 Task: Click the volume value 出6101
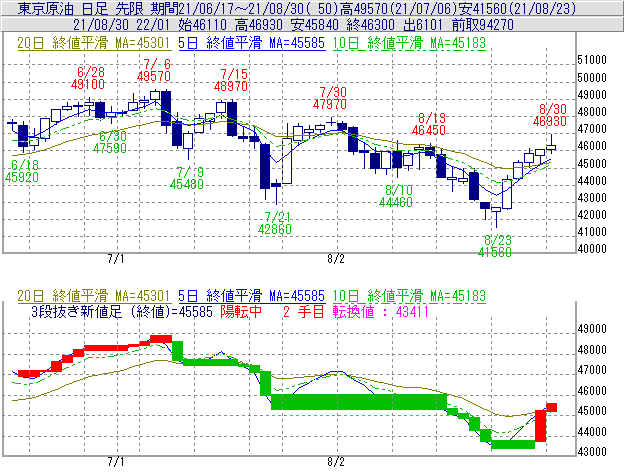423,25
